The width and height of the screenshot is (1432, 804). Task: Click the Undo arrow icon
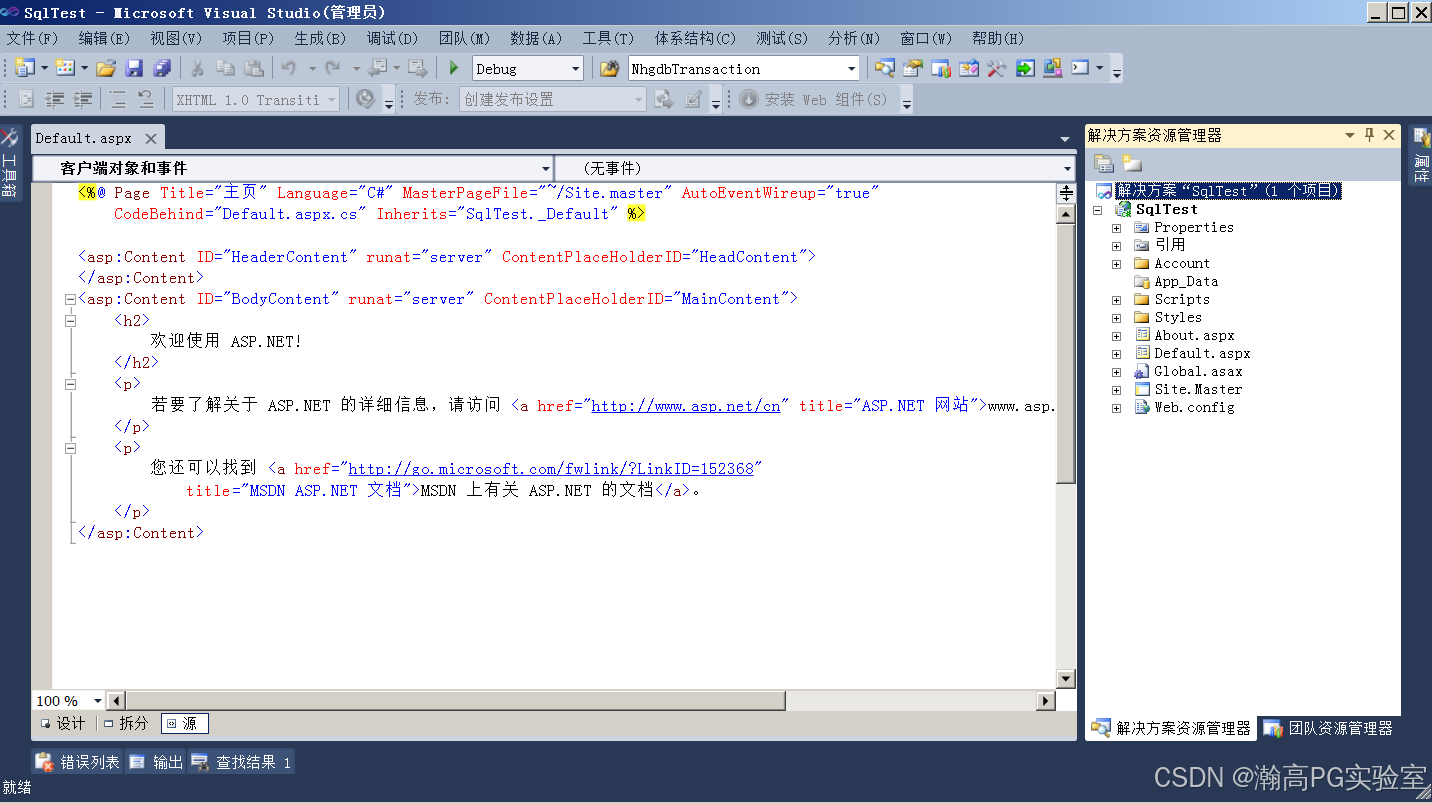pyautogui.click(x=289, y=68)
